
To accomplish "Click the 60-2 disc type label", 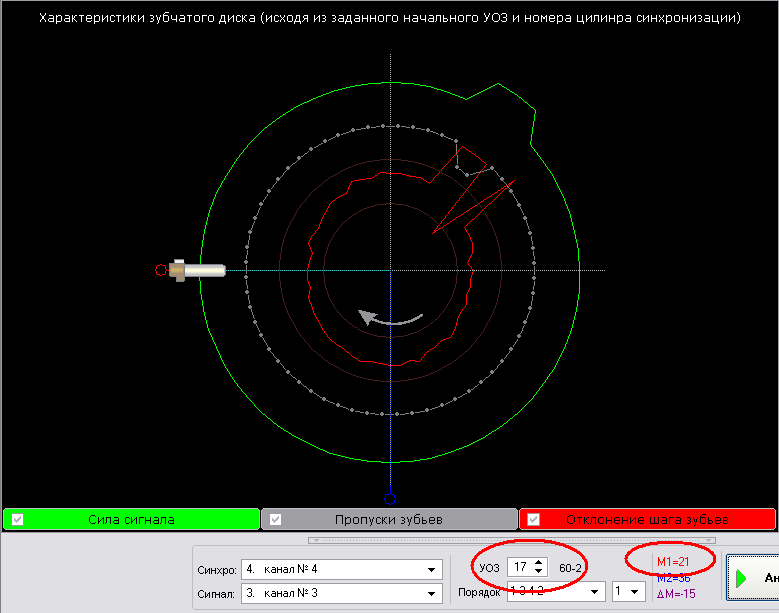I will pos(570,568).
